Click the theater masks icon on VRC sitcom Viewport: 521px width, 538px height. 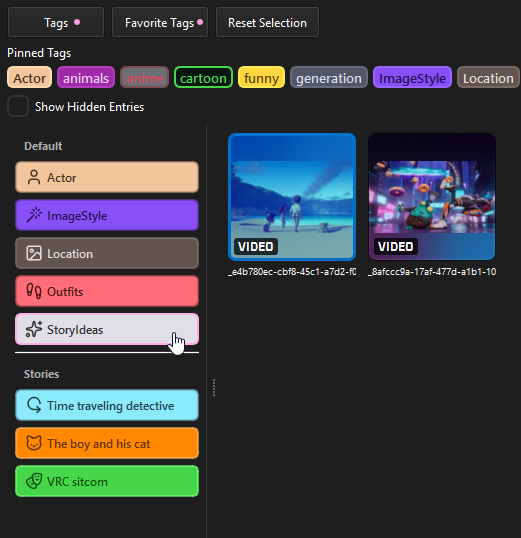click(34, 481)
